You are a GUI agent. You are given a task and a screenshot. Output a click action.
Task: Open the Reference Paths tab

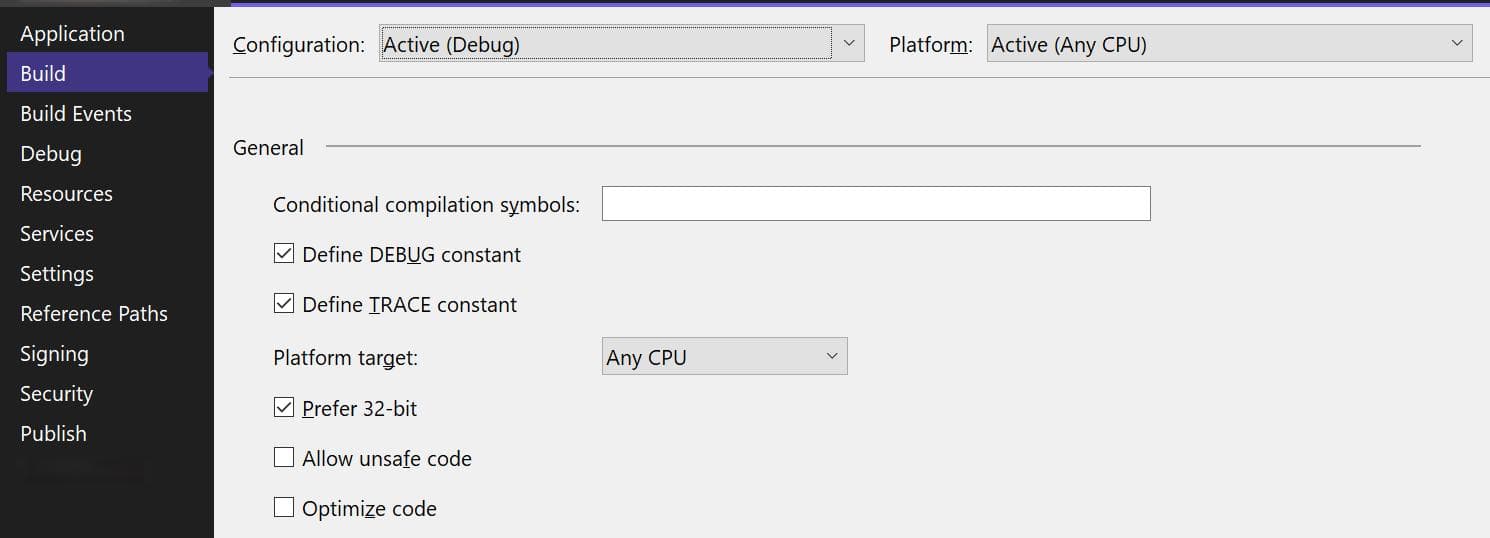pos(94,314)
